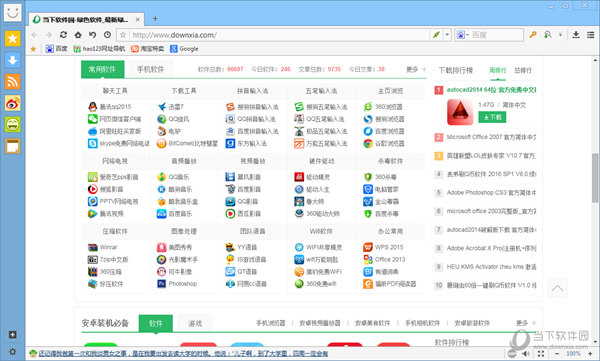
Task: Zoom in with the status bar plus
Action: 591,354
